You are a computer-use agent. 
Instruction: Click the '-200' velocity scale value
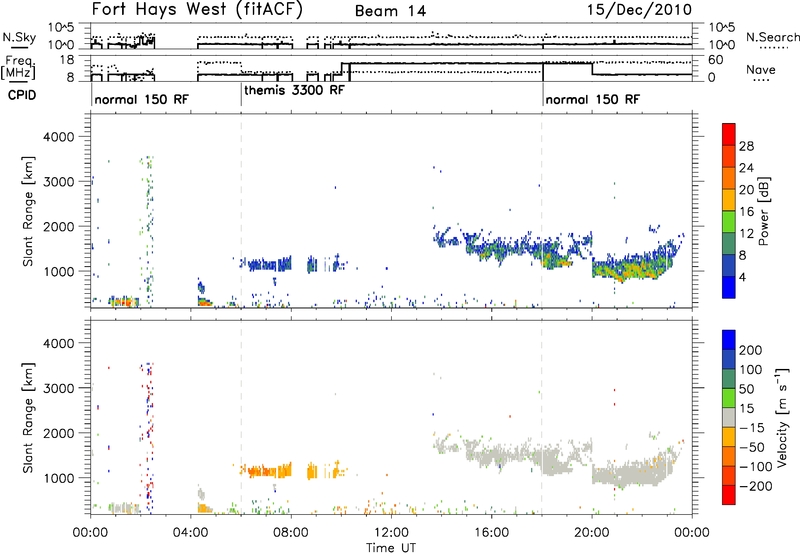(x=754, y=486)
